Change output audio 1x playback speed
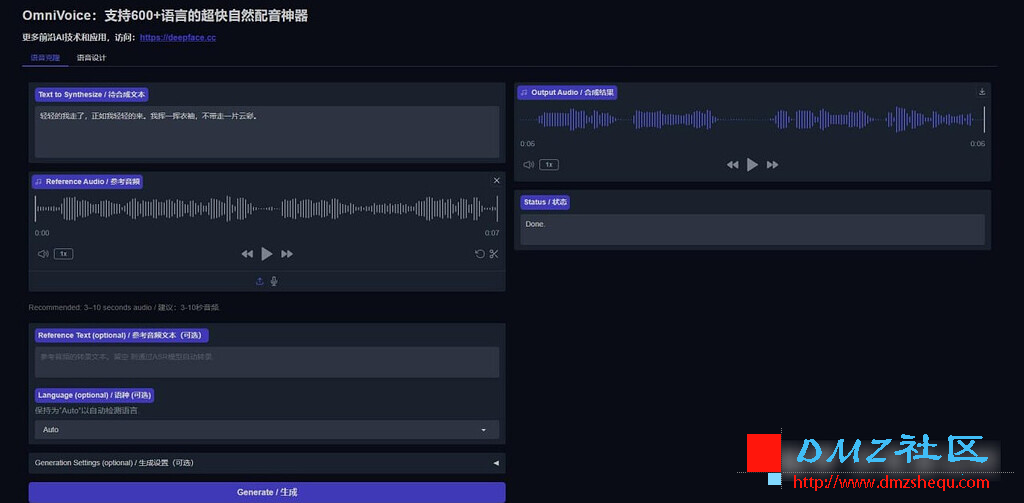 pyautogui.click(x=549, y=165)
